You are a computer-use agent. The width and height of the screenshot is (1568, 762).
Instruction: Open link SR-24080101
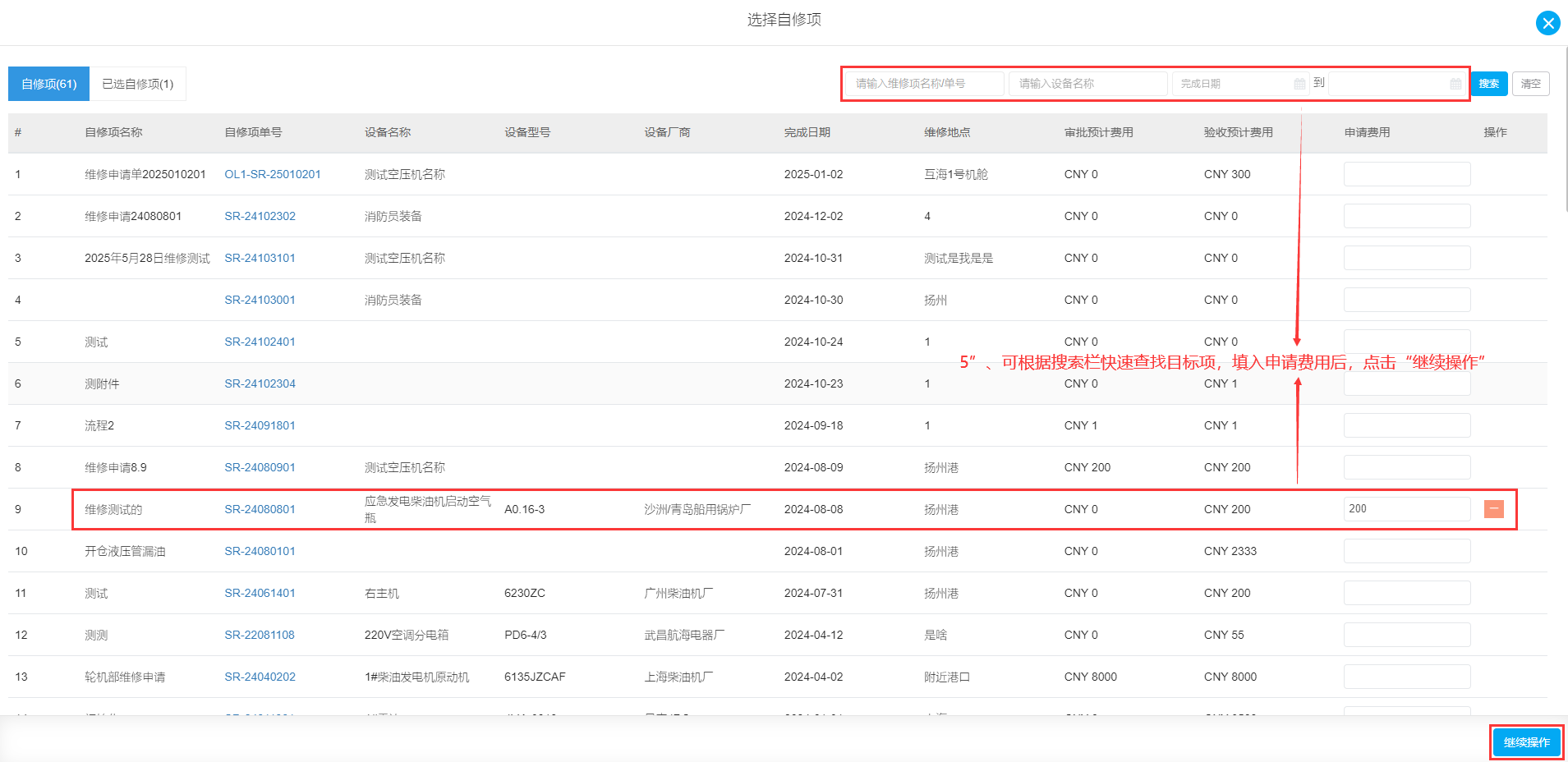(x=260, y=551)
